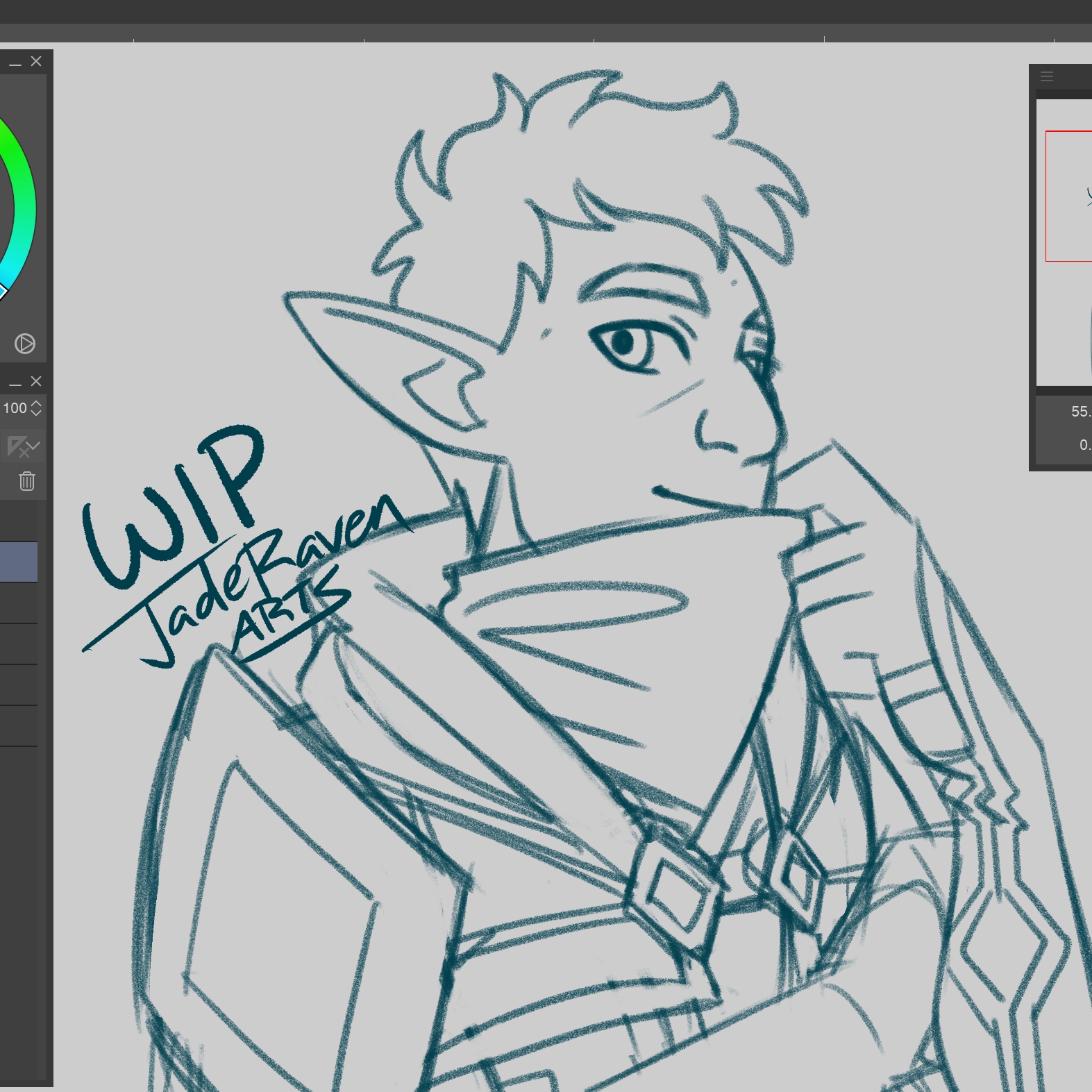This screenshot has height=1092, width=1092.
Task: Click the layer color mask icon
Action: point(16,446)
